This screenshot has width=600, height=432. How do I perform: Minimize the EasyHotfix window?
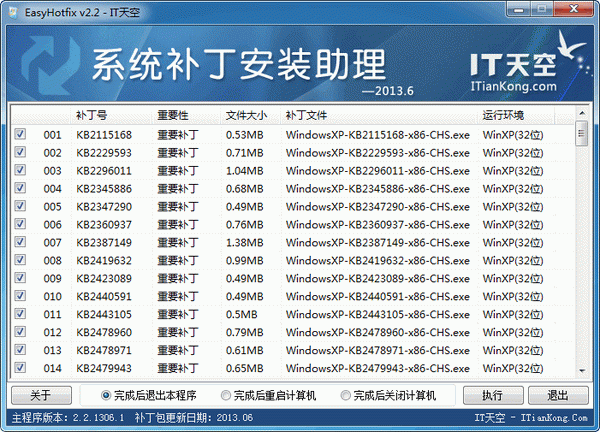point(518,9)
